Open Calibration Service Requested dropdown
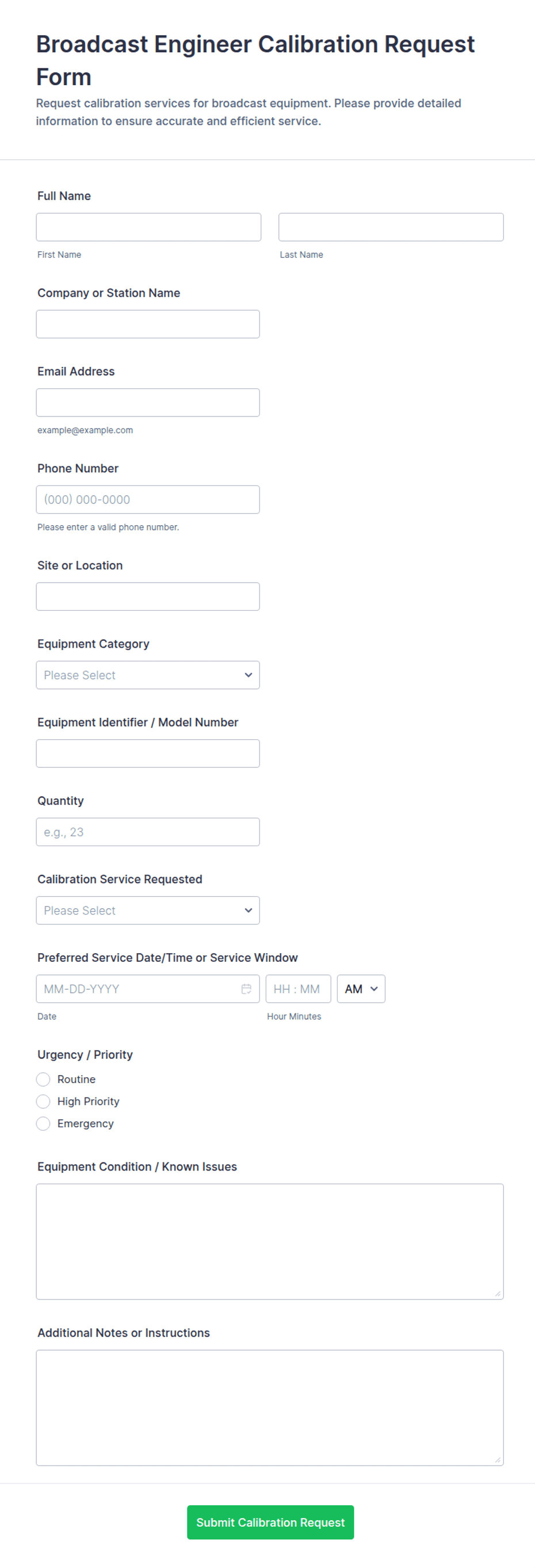The height and width of the screenshot is (1568, 535). 148,910
